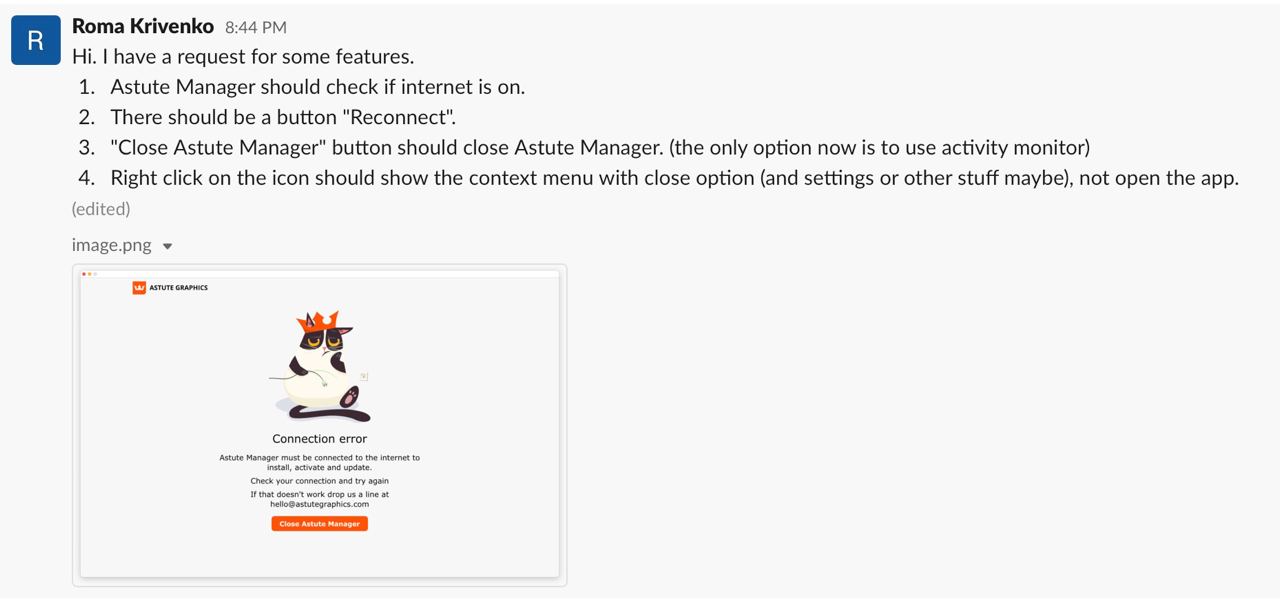
Task: Click list item about right click context menu
Action: (674, 178)
